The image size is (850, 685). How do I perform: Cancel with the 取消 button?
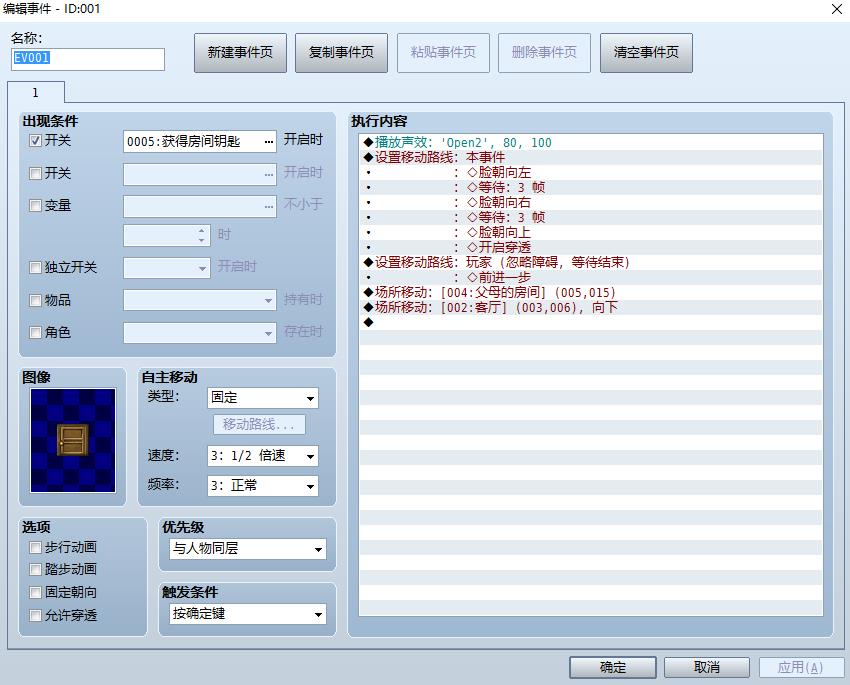tap(707, 667)
